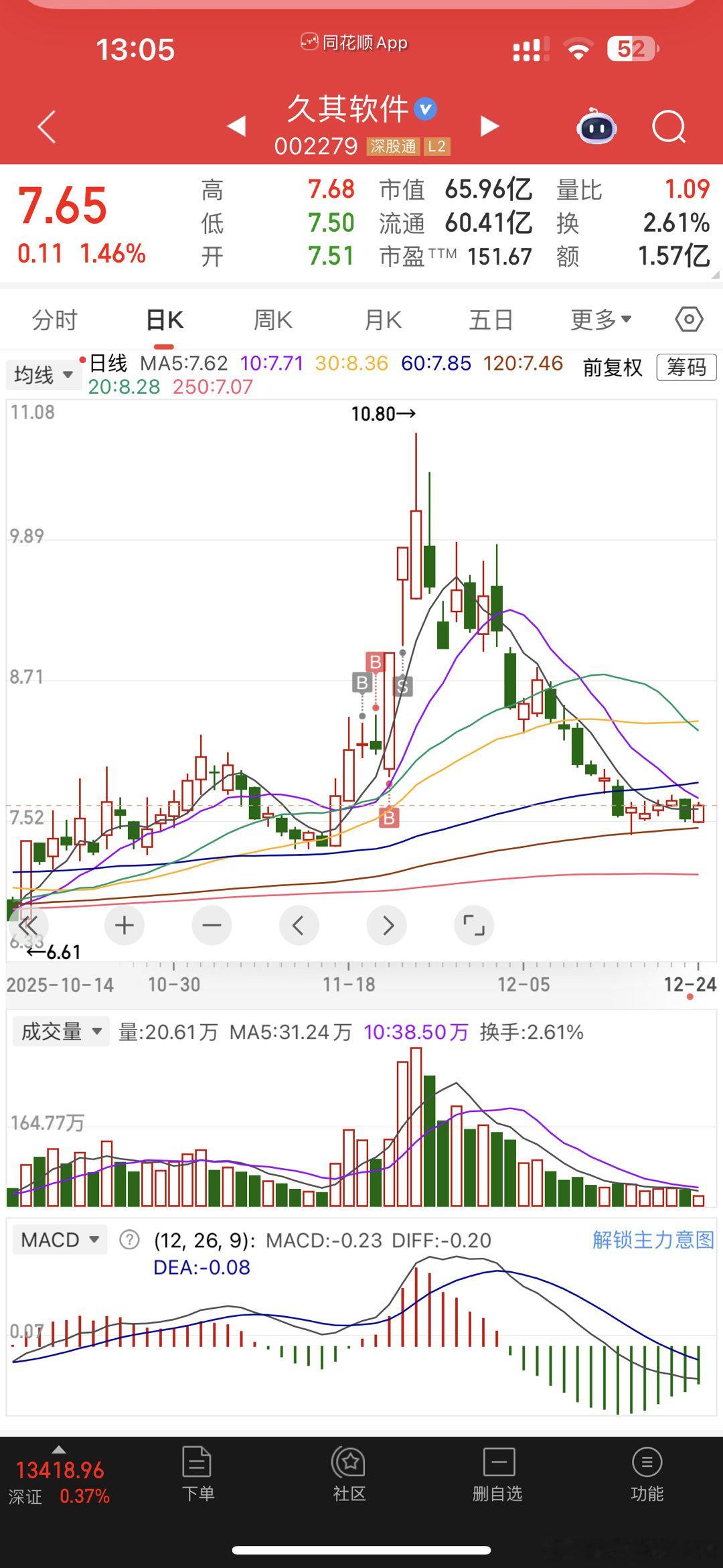Switch to 周K tab
This screenshot has width=723, height=1568.
click(x=273, y=319)
